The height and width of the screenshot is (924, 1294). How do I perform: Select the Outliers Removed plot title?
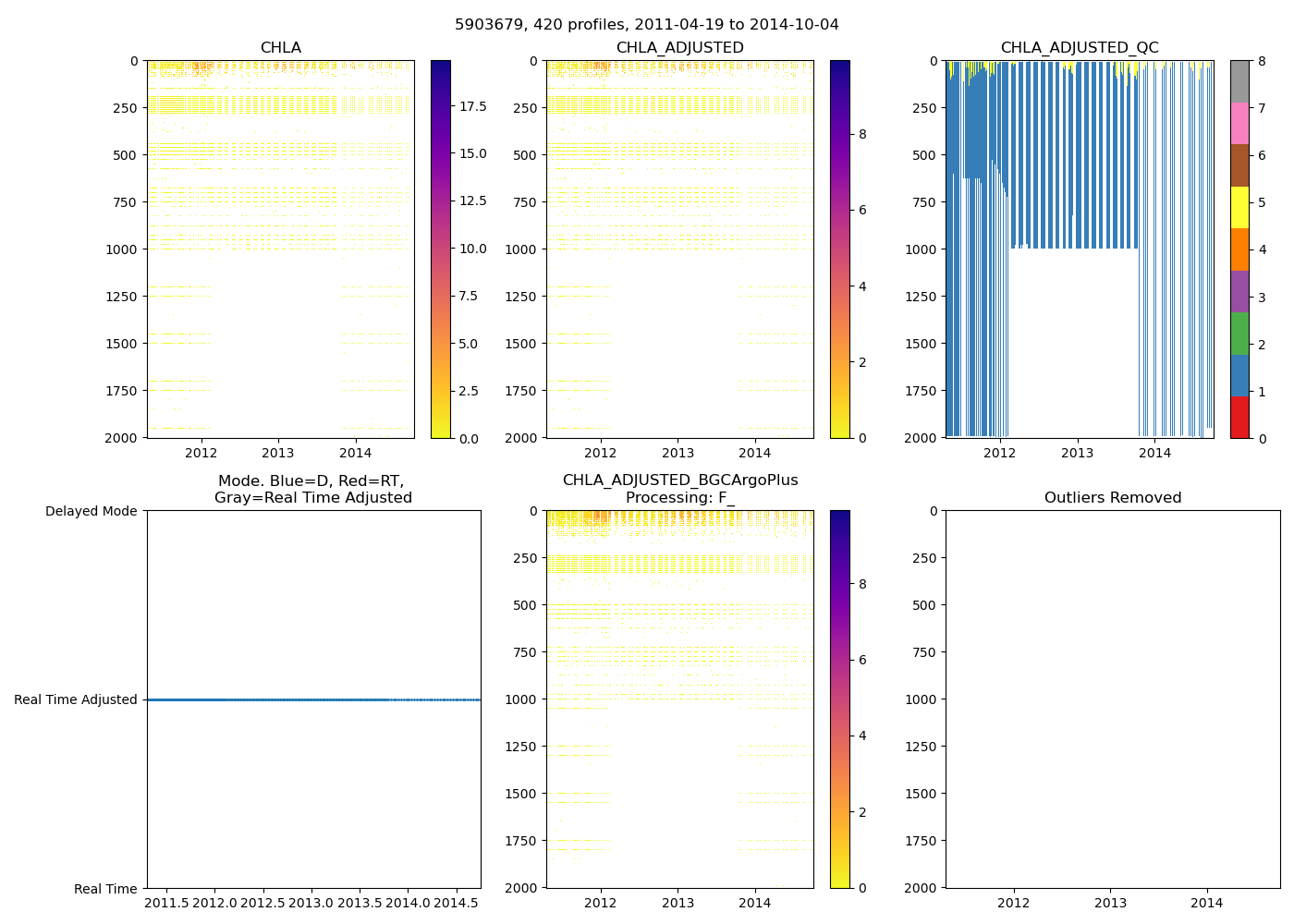tap(1113, 498)
